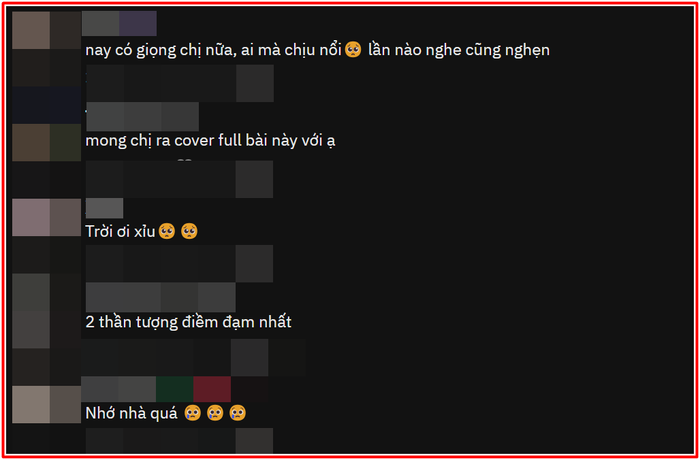The width and height of the screenshot is (700, 460).
Task: Click the blurred action row under "lần nào nghe cũng nghẹn"
Action: [x=180, y=83]
